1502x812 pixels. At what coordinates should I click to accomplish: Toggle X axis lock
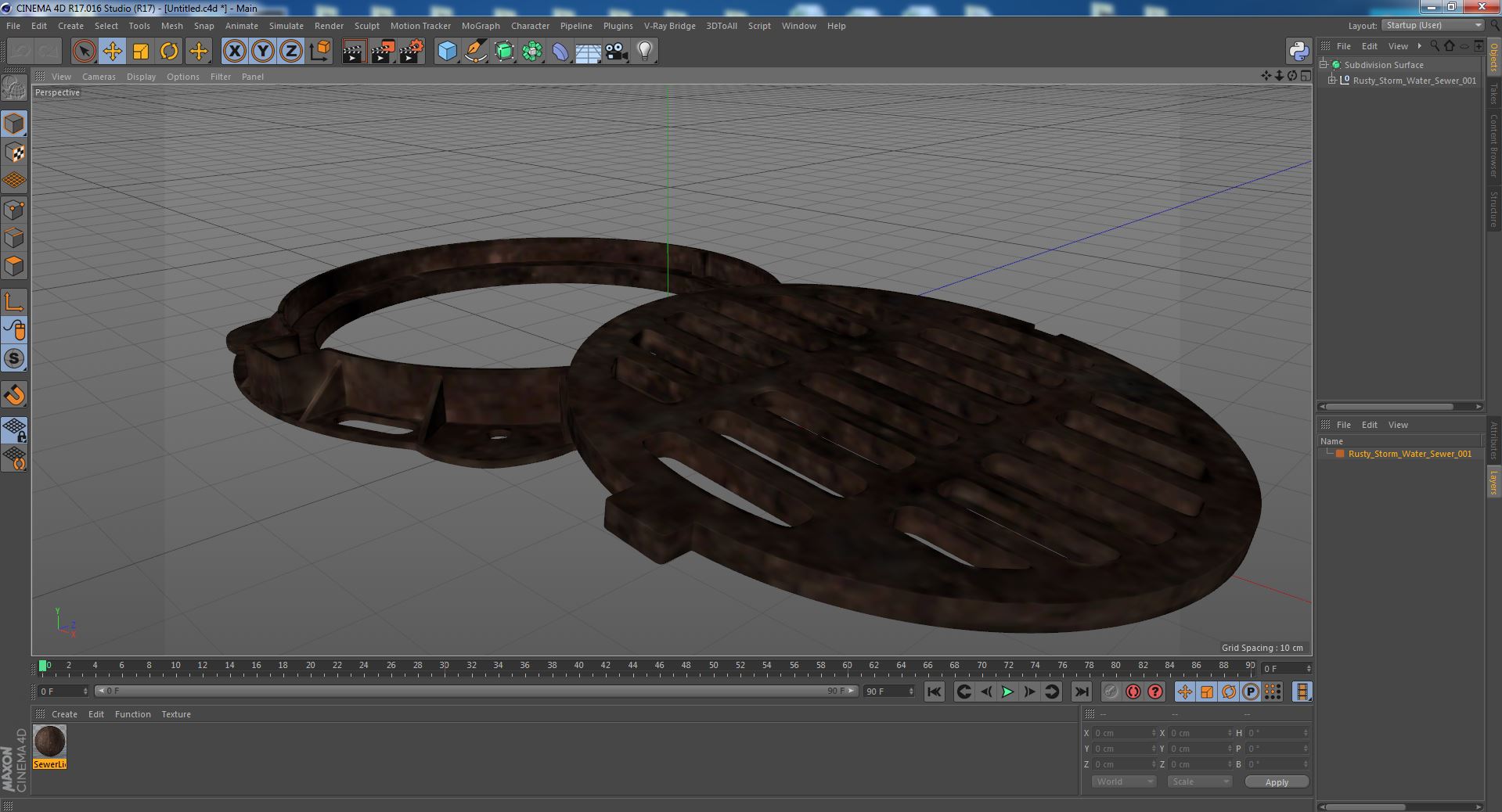[x=234, y=52]
